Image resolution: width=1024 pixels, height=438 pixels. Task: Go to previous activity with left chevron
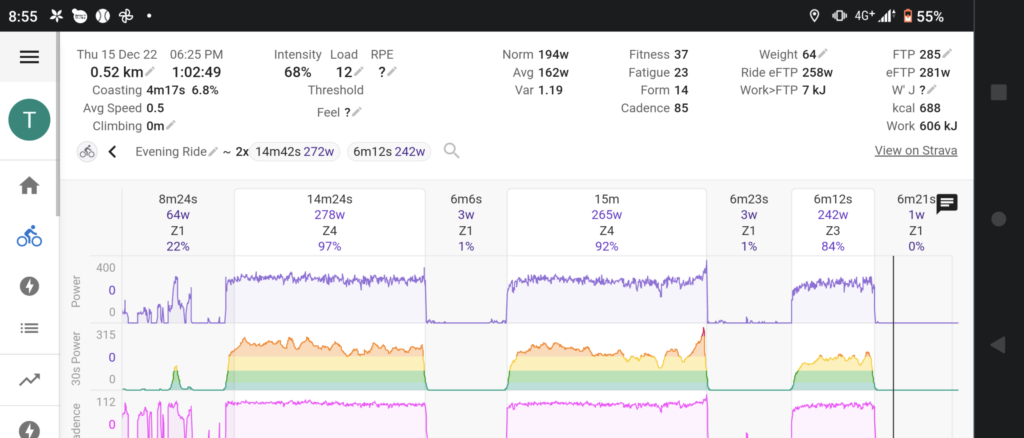113,152
